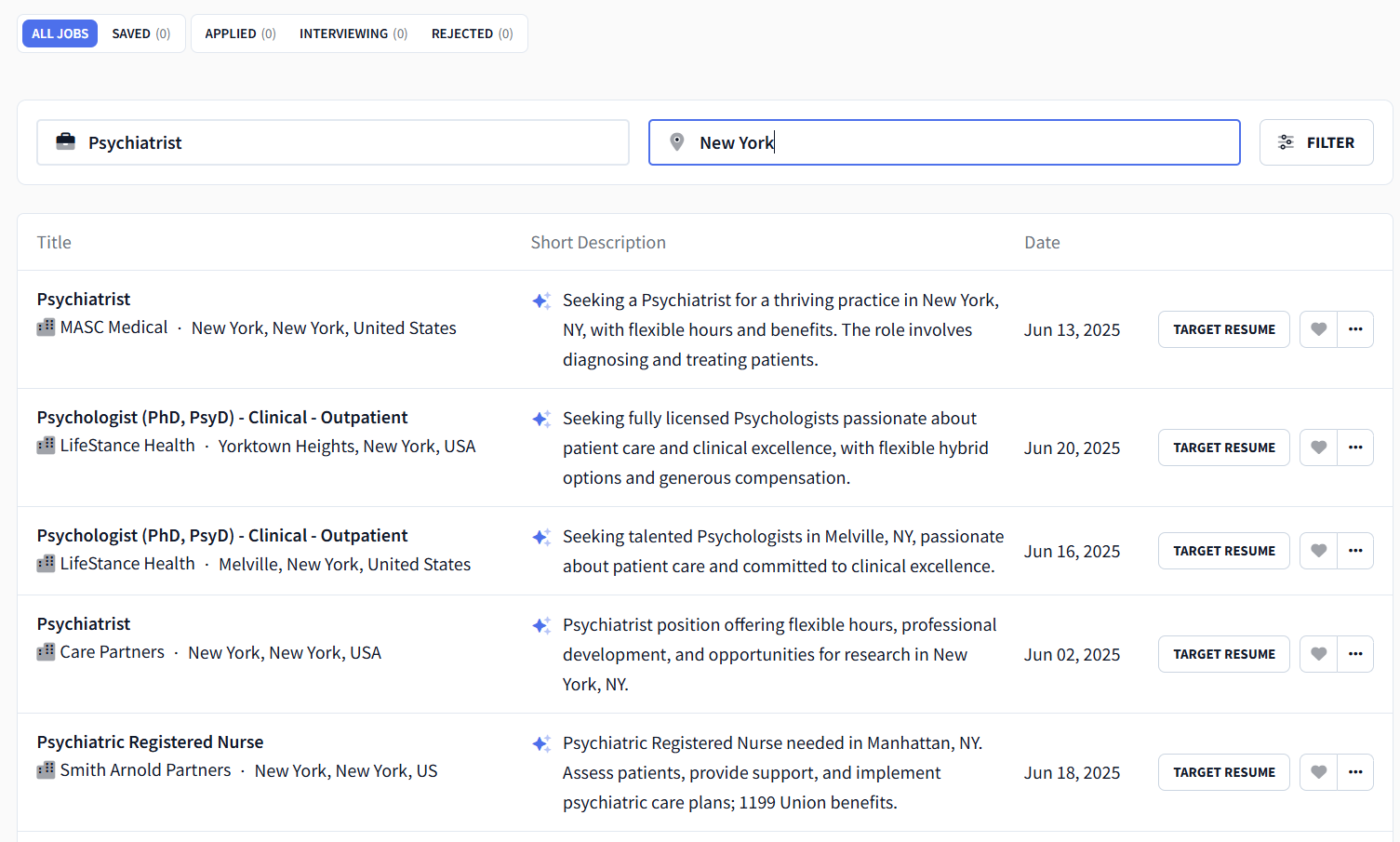Toggle the save heart on the MASC Medical Psychiatrist job

coord(1318,328)
